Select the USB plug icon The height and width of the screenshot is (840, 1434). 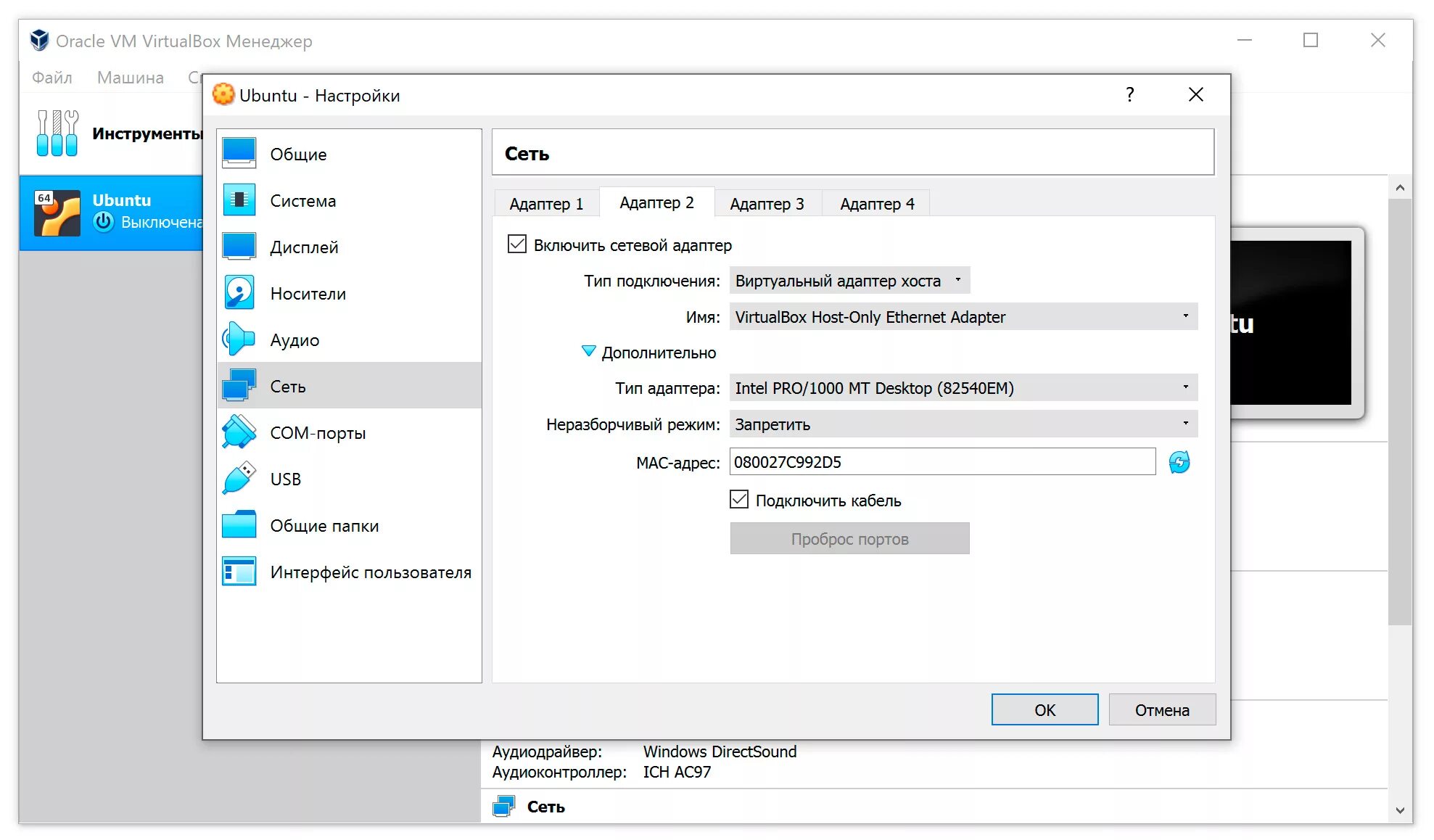click(x=239, y=479)
